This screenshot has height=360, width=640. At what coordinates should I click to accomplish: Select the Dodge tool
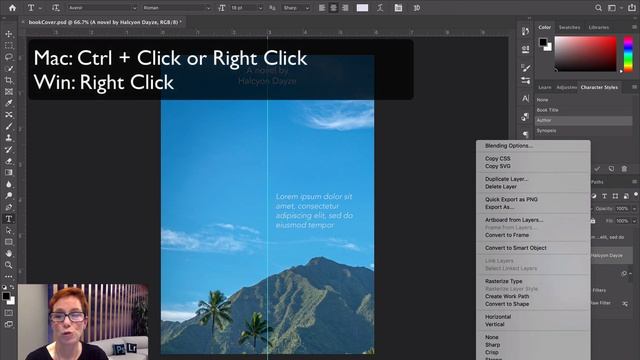coord(9,196)
